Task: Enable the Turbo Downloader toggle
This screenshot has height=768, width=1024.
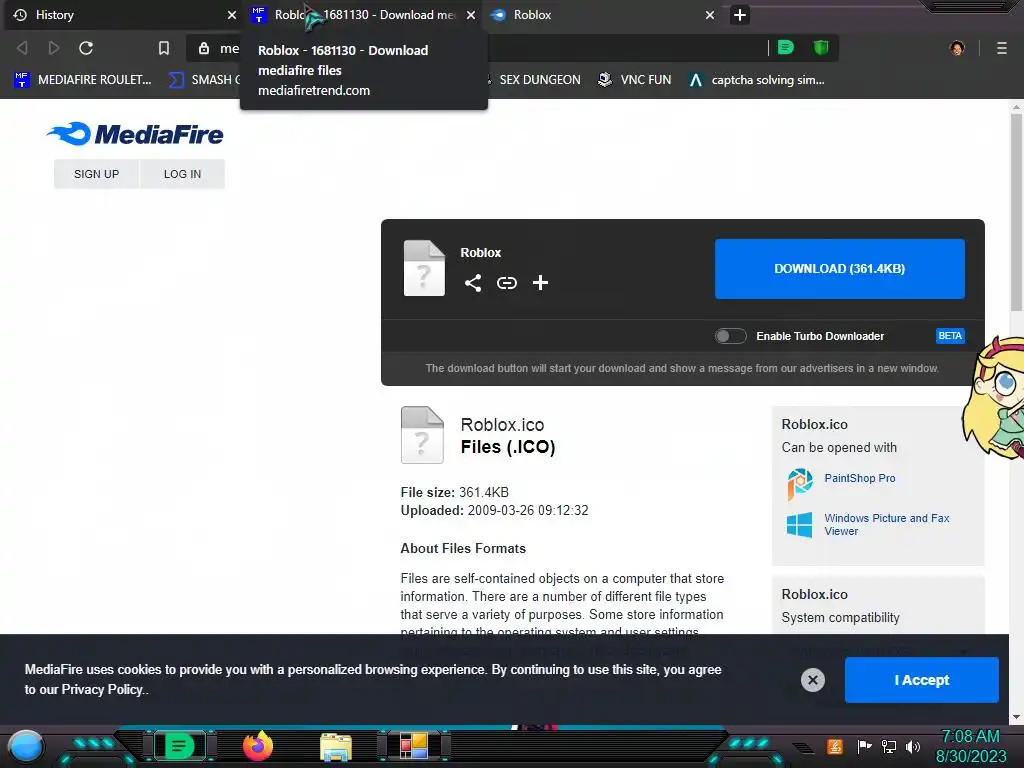Action: click(730, 336)
